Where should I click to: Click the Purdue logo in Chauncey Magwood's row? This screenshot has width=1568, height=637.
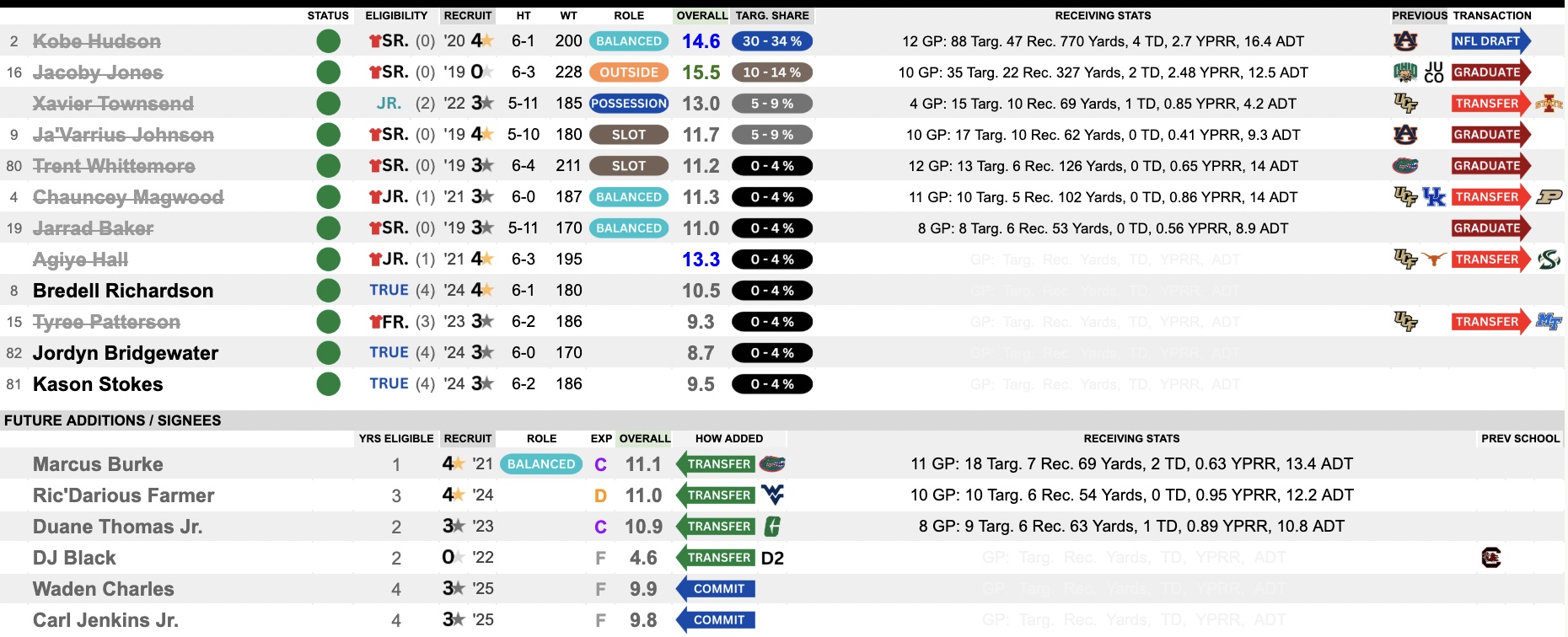click(x=1549, y=197)
